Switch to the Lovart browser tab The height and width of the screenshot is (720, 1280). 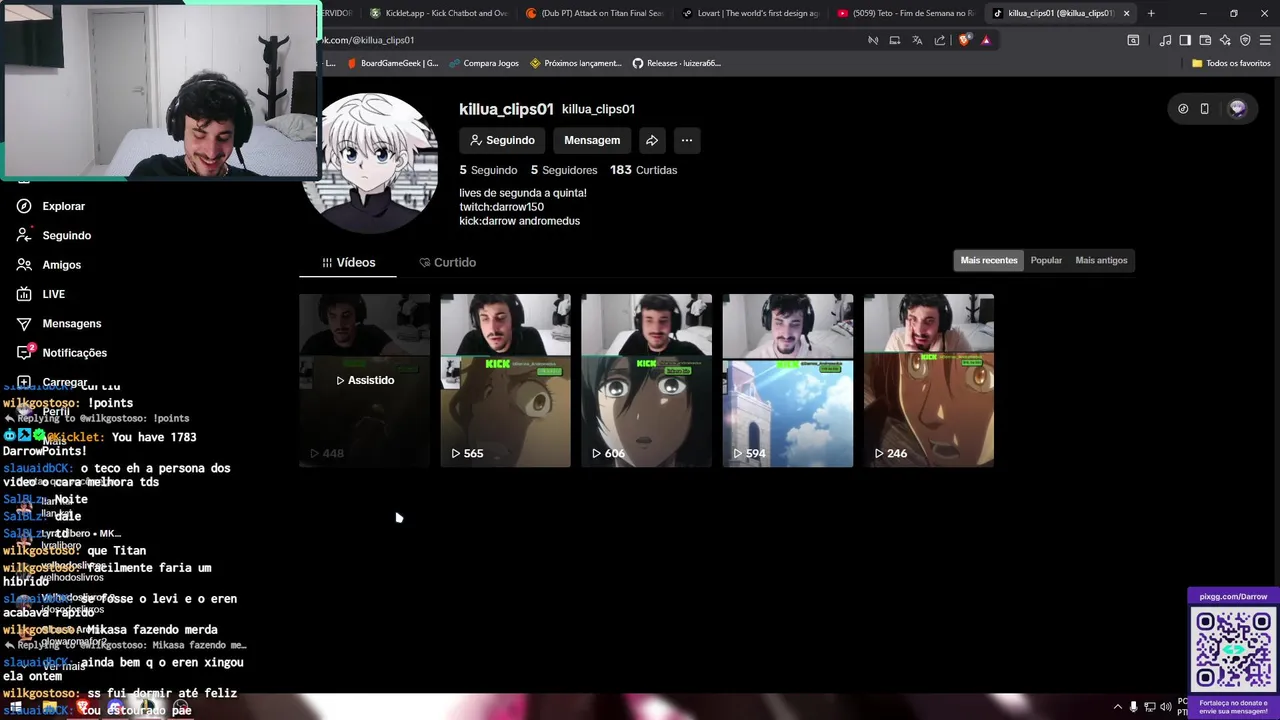750,13
